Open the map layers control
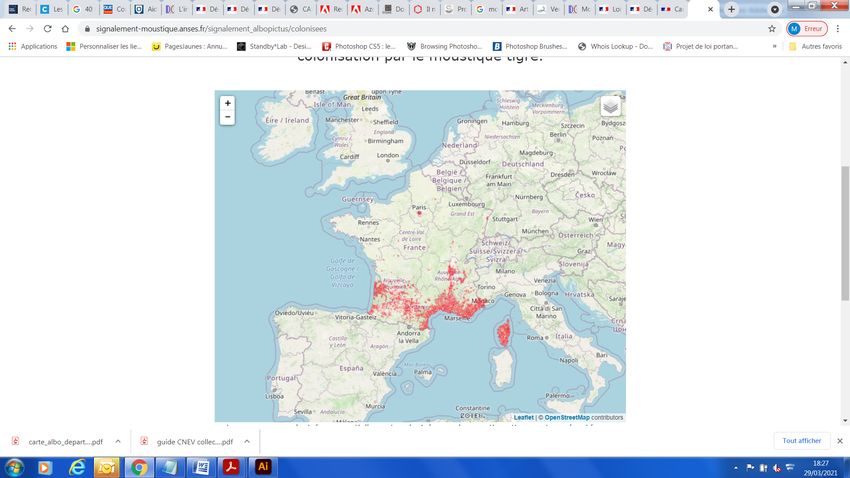This screenshot has width=850, height=478. click(x=610, y=107)
